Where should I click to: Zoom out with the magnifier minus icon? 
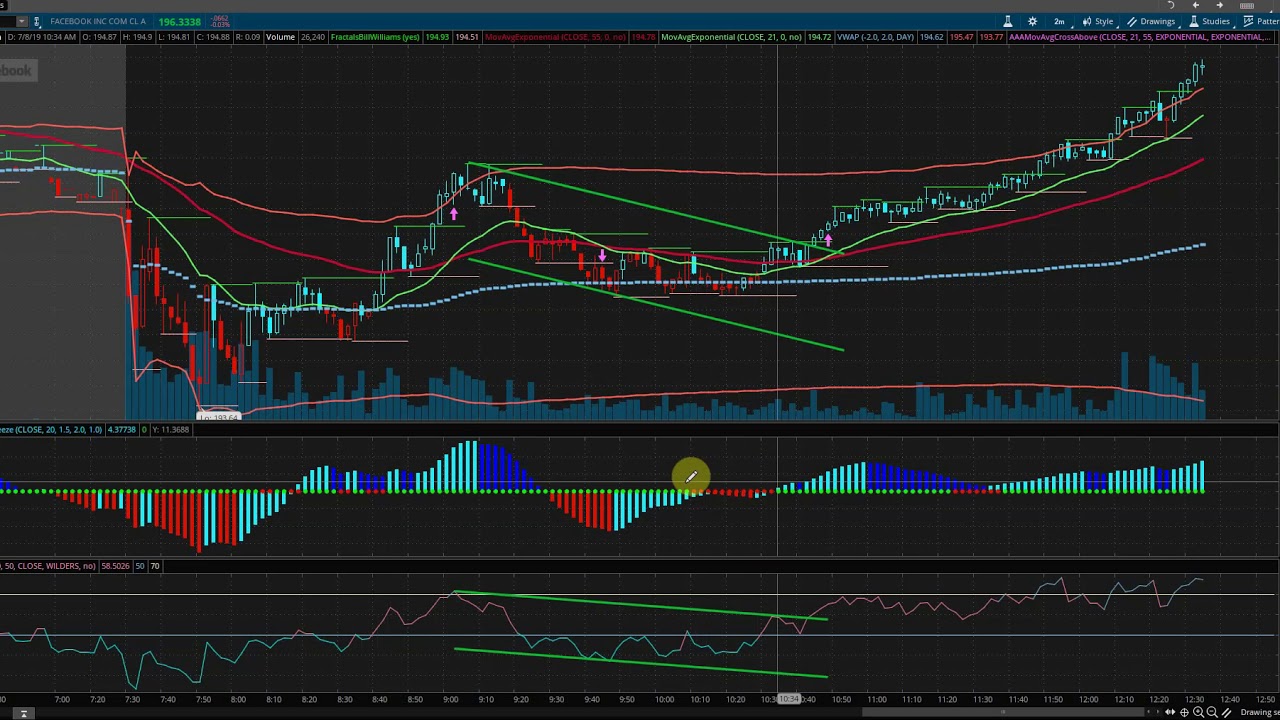[x=1212, y=712]
